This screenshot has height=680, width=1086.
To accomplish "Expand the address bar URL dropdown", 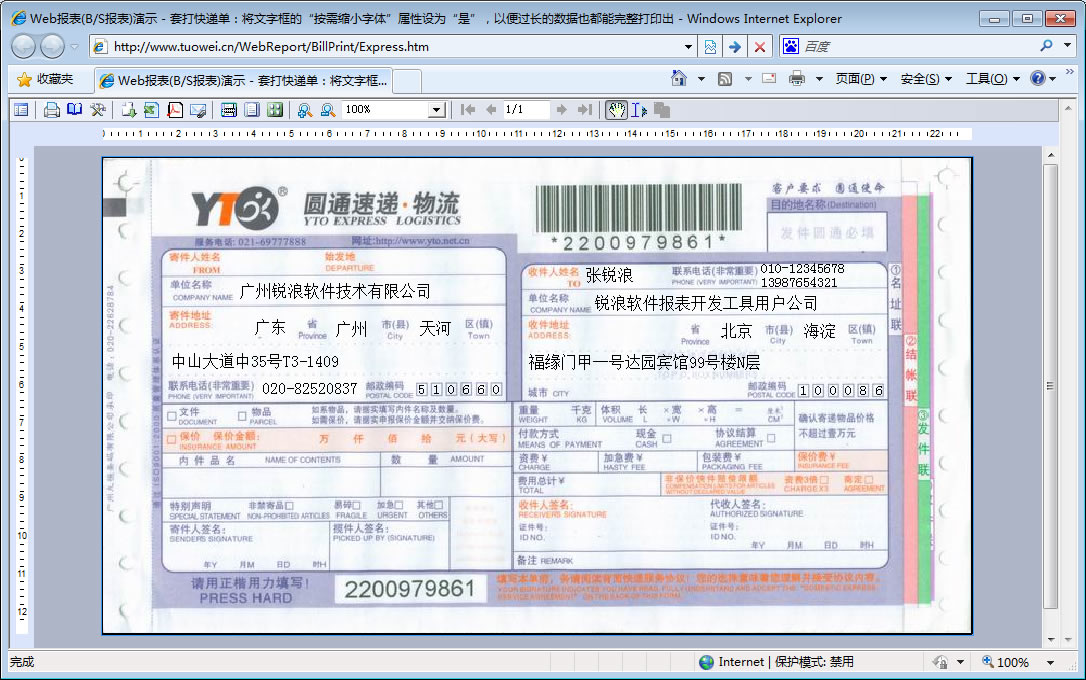I will 688,47.
